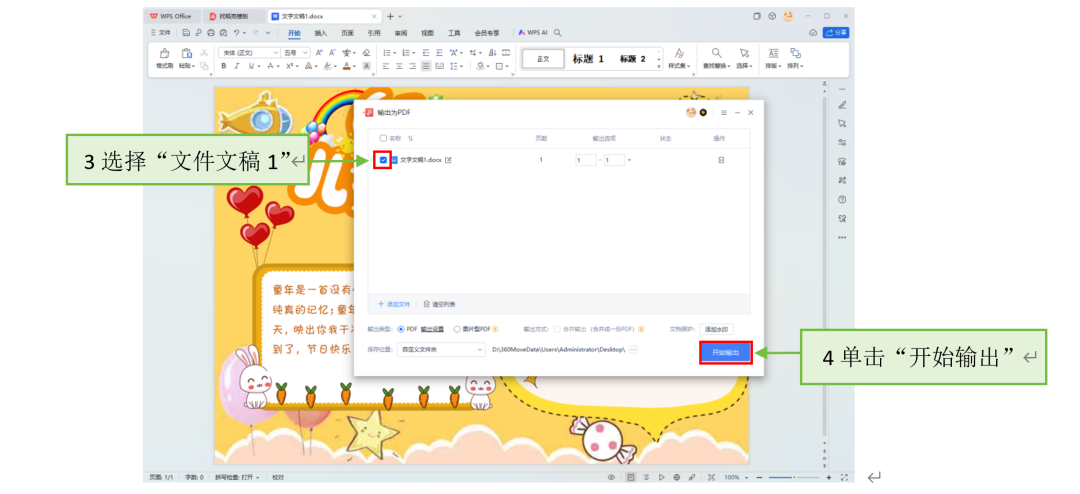The width and height of the screenshot is (1080, 494).
Task: Click the new tab plus button
Action: point(390,16)
